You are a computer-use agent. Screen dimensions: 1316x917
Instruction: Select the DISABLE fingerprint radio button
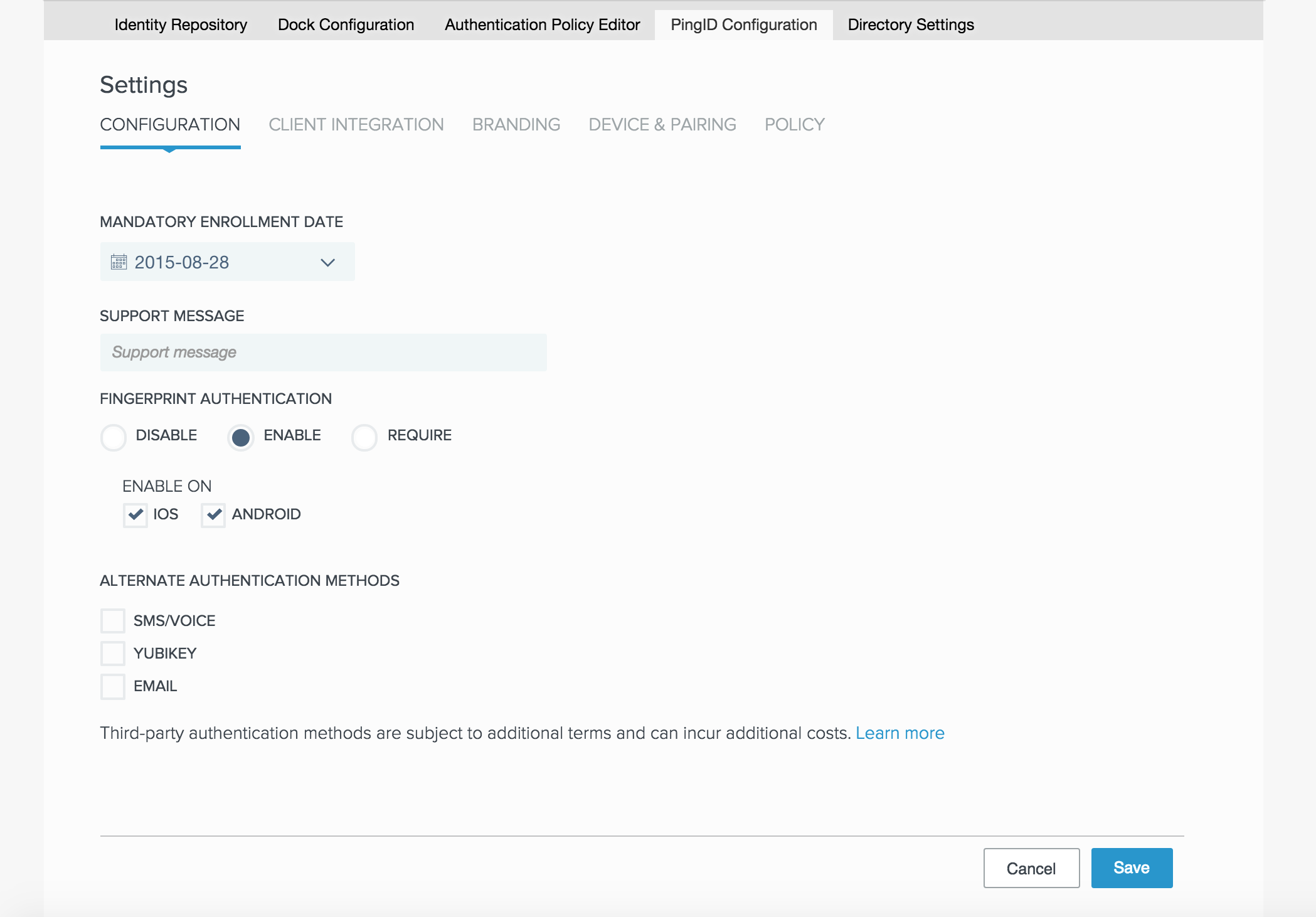point(114,437)
